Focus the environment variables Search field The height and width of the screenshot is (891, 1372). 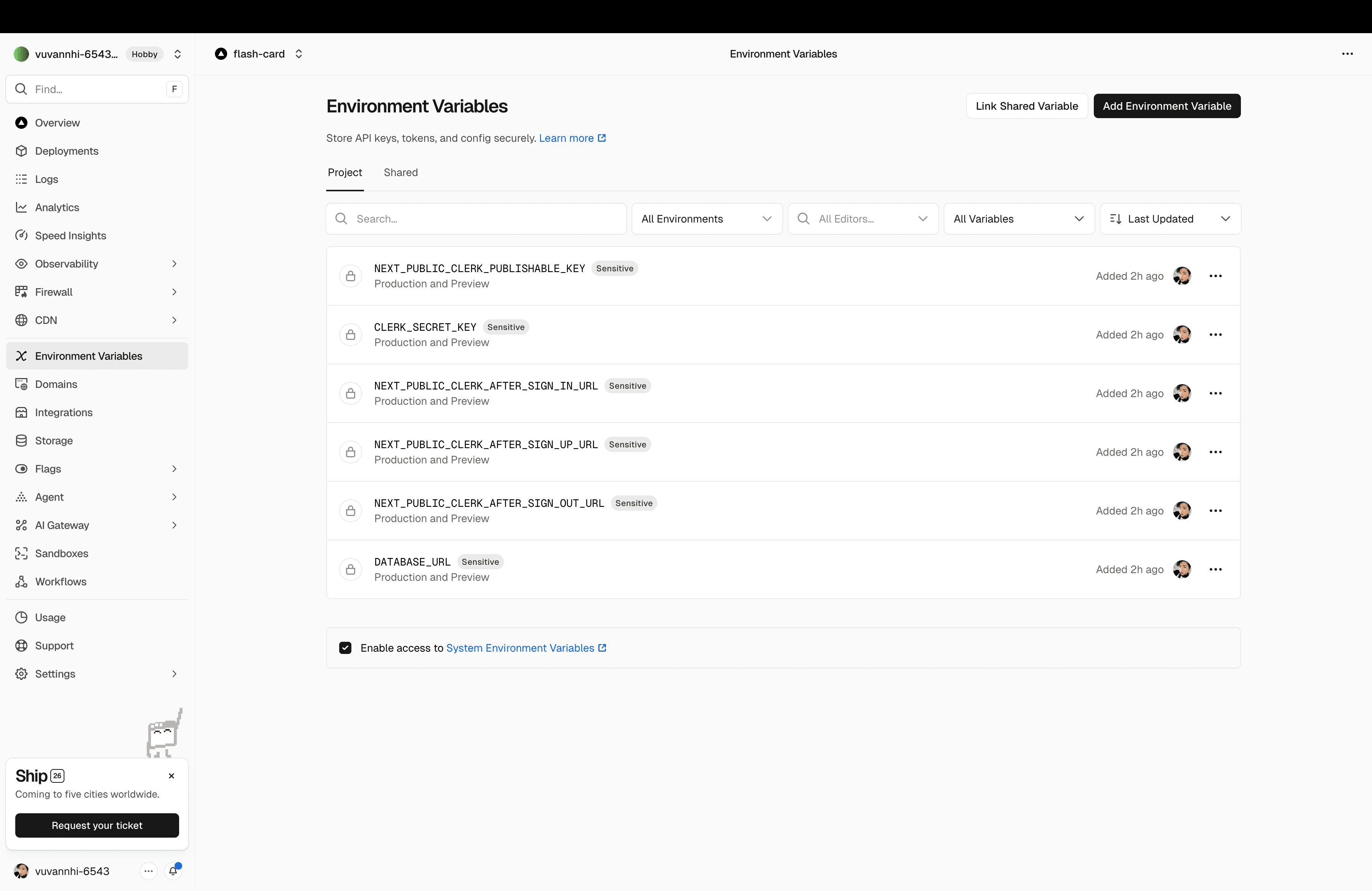click(476, 219)
